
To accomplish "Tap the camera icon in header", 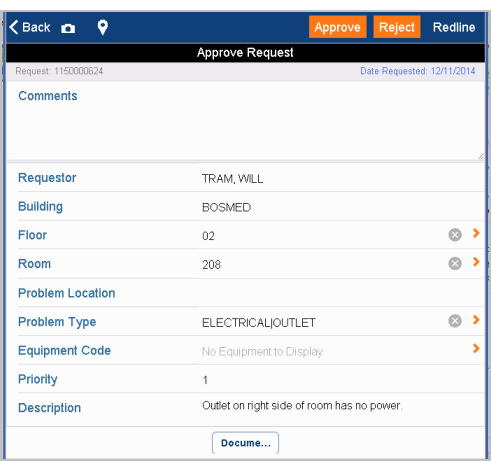I will point(68,28).
